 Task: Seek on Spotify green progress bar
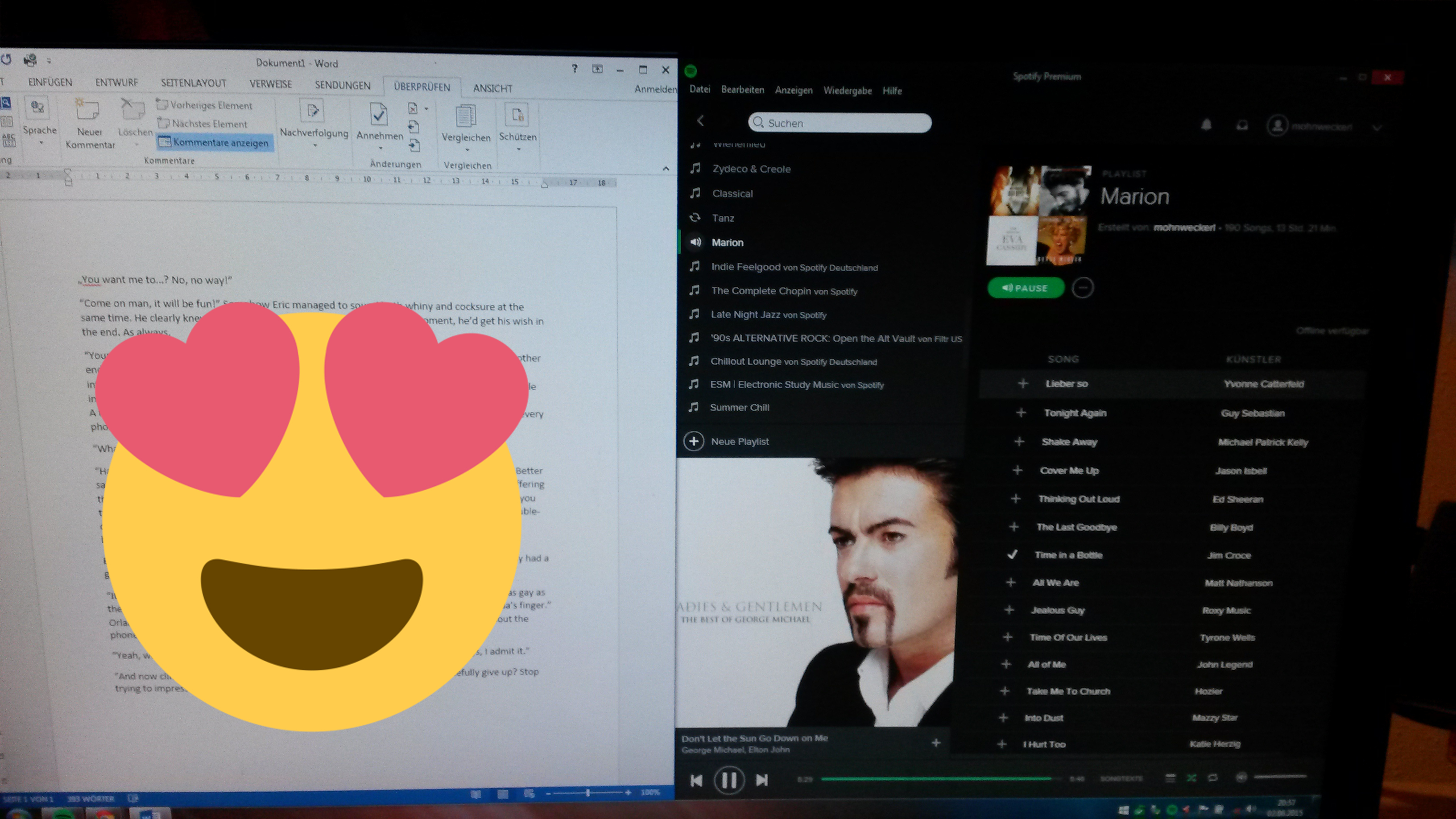coord(936,779)
